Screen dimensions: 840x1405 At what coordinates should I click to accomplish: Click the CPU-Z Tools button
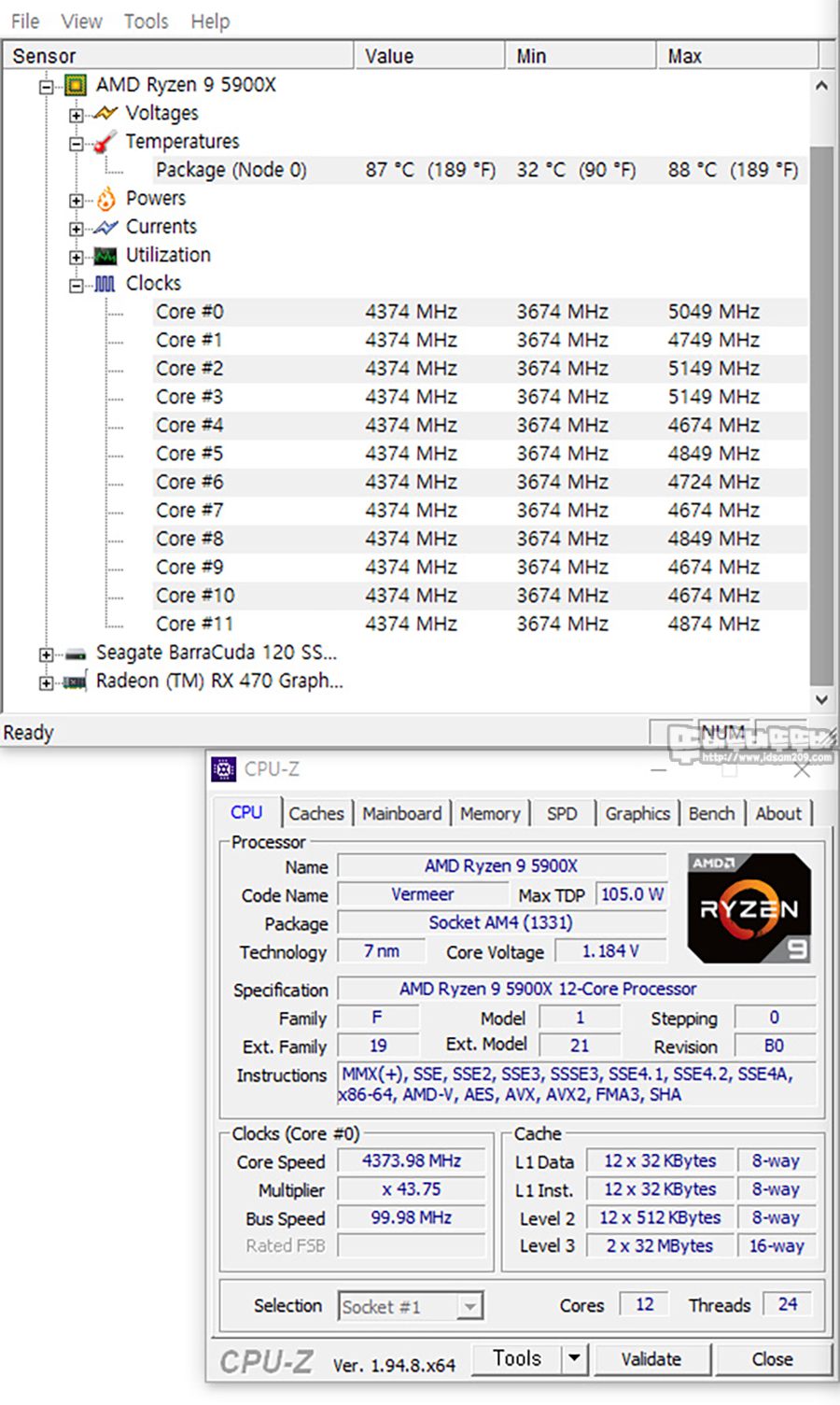click(x=517, y=1358)
